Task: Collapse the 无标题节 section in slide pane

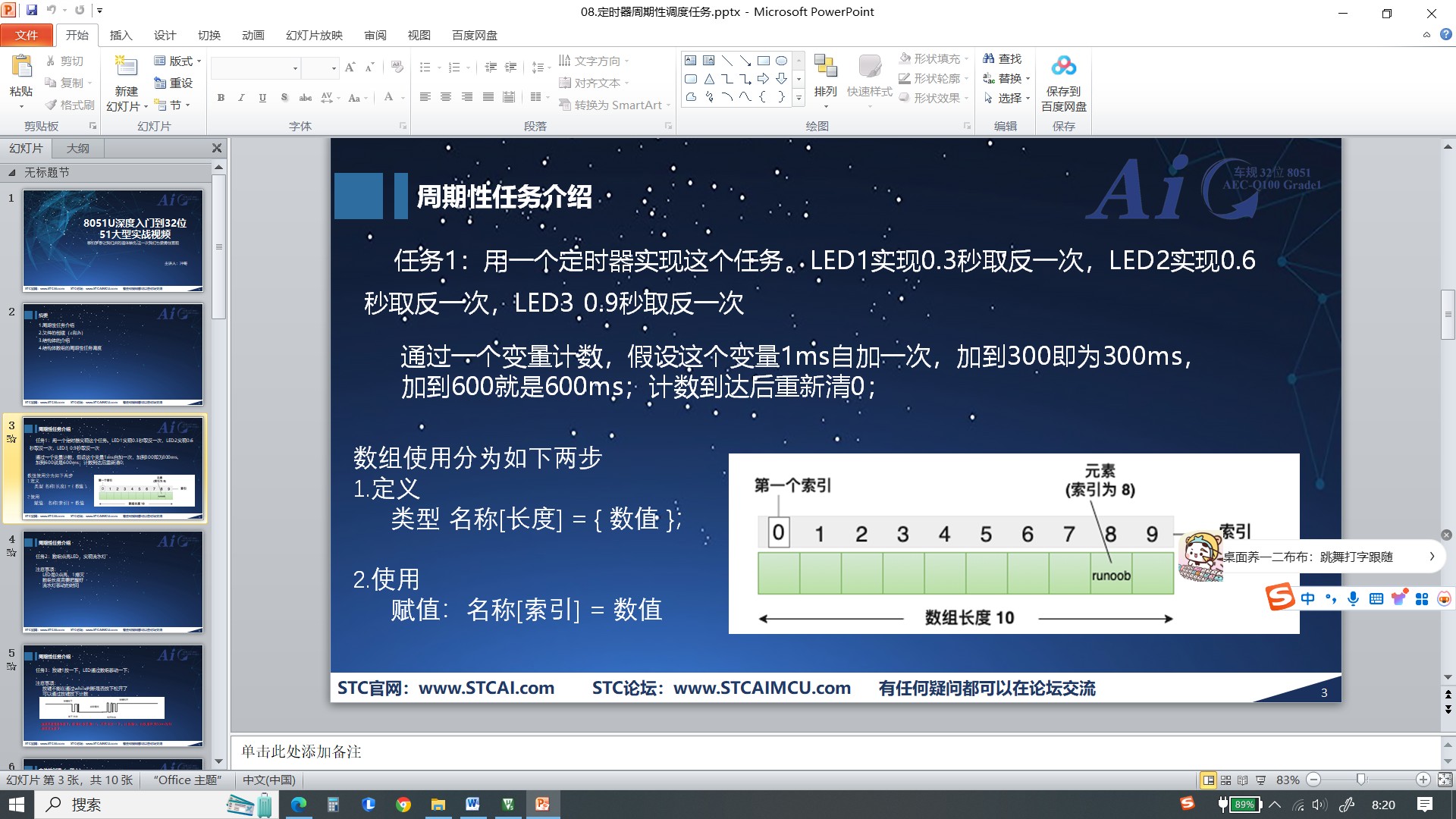Action: pyautogui.click(x=12, y=173)
